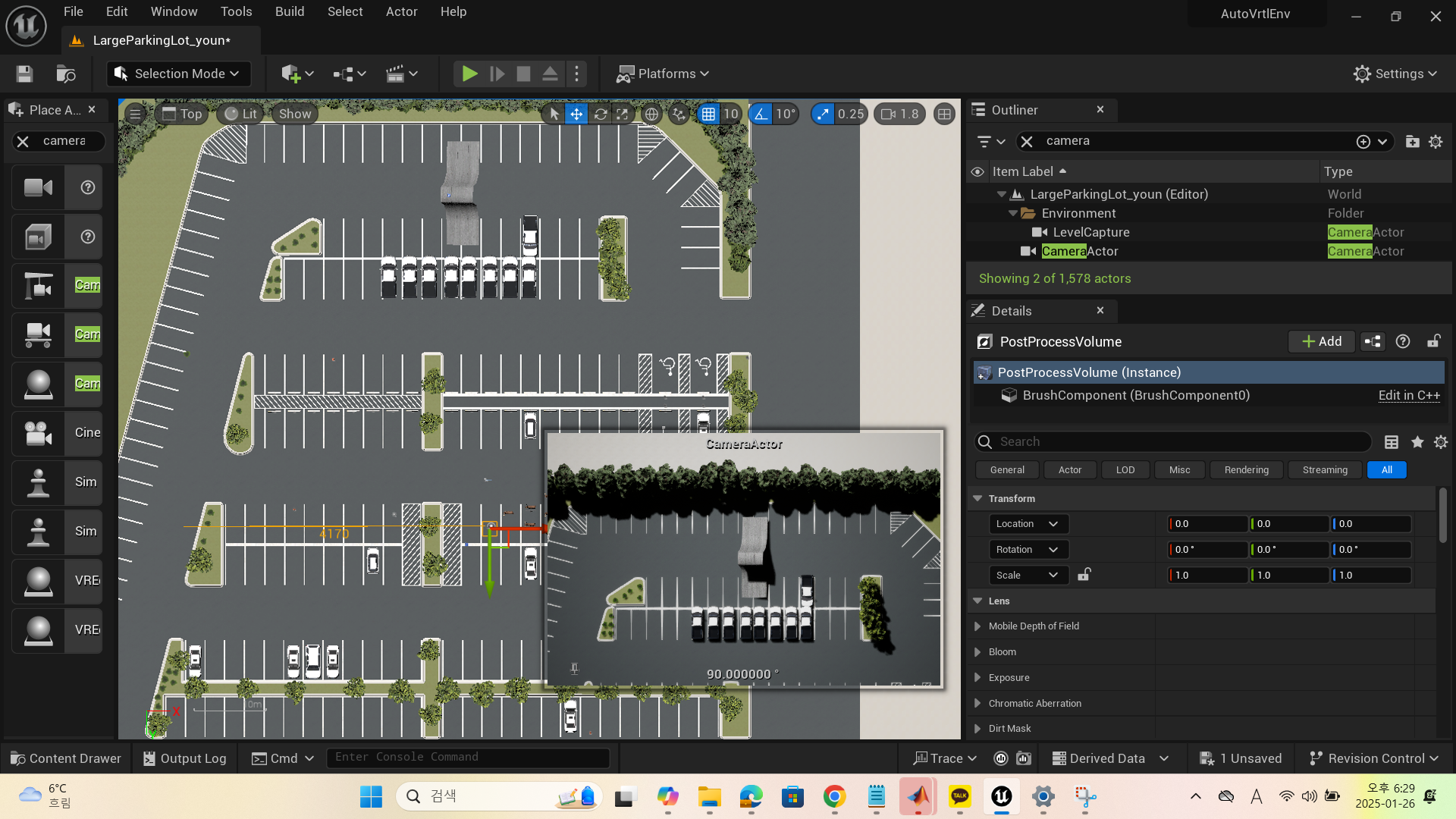Click the Outliner settings gear icon
1456x819 pixels.
(1436, 142)
